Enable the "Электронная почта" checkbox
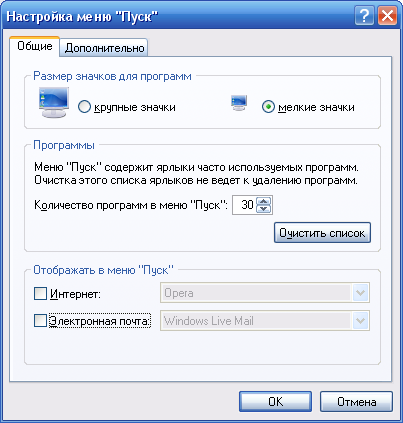Viewport: 403px width, 423px height. tap(40, 321)
